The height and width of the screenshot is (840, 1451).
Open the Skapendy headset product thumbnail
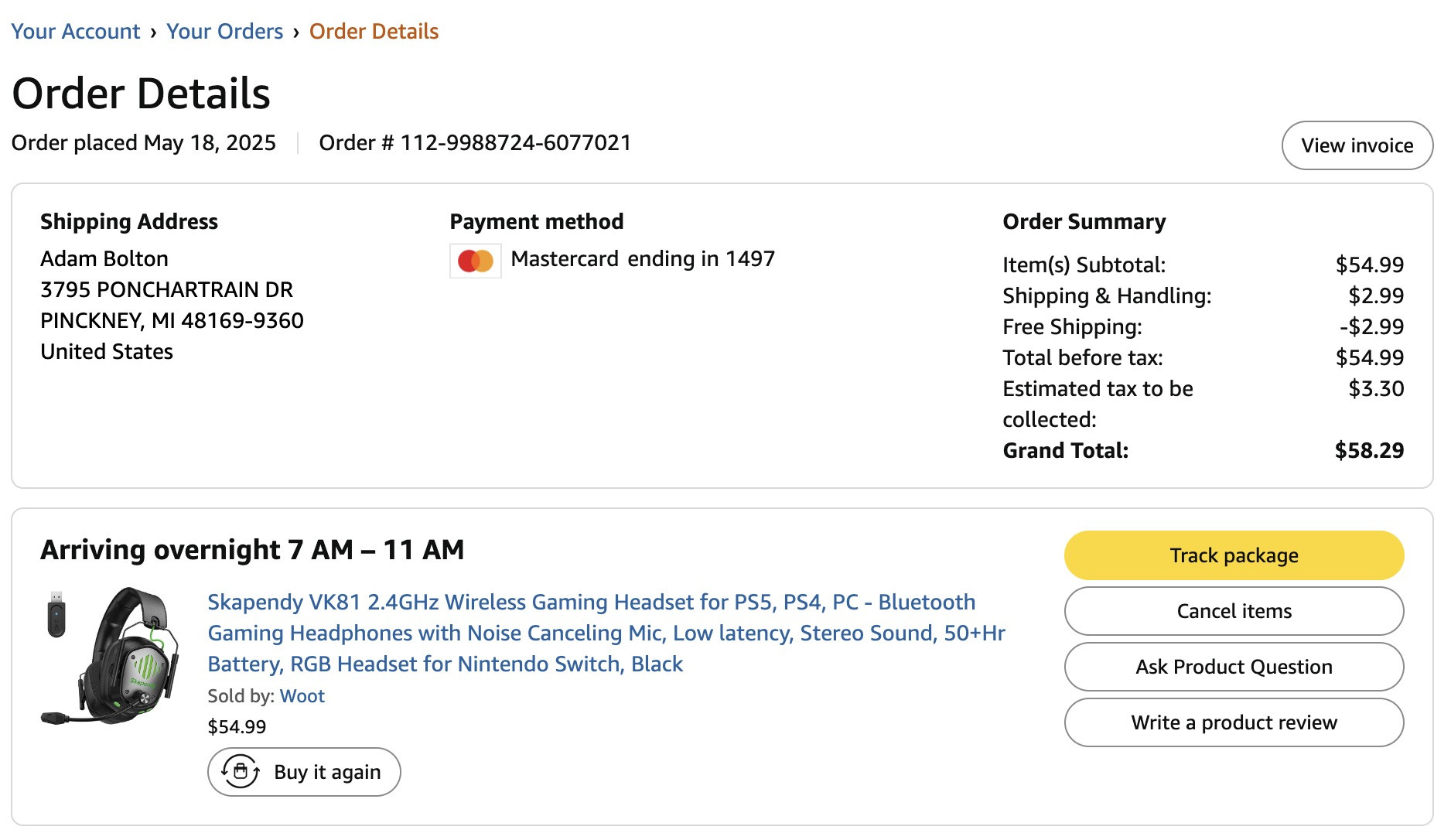[111, 656]
